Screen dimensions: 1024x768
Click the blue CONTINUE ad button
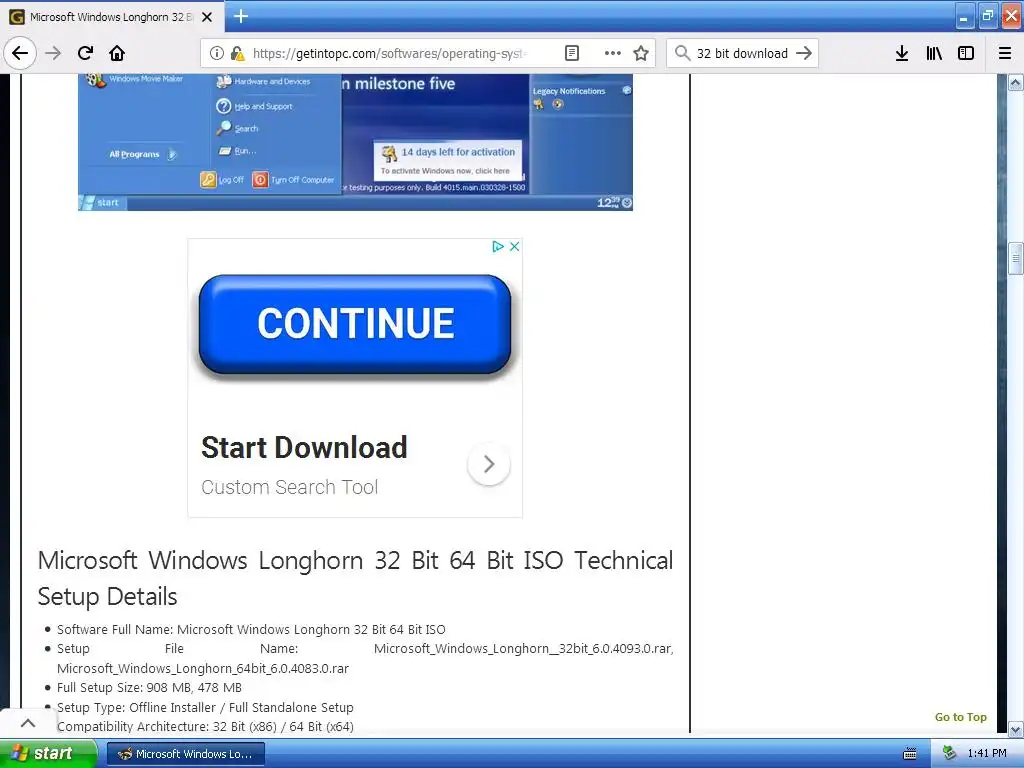(x=355, y=324)
